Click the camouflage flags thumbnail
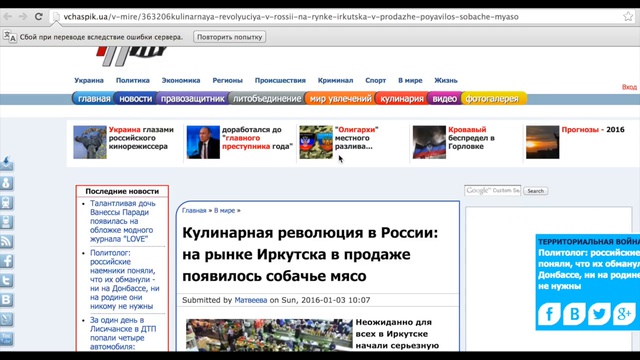This screenshot has width=640, height=360. tap(316, 142)
